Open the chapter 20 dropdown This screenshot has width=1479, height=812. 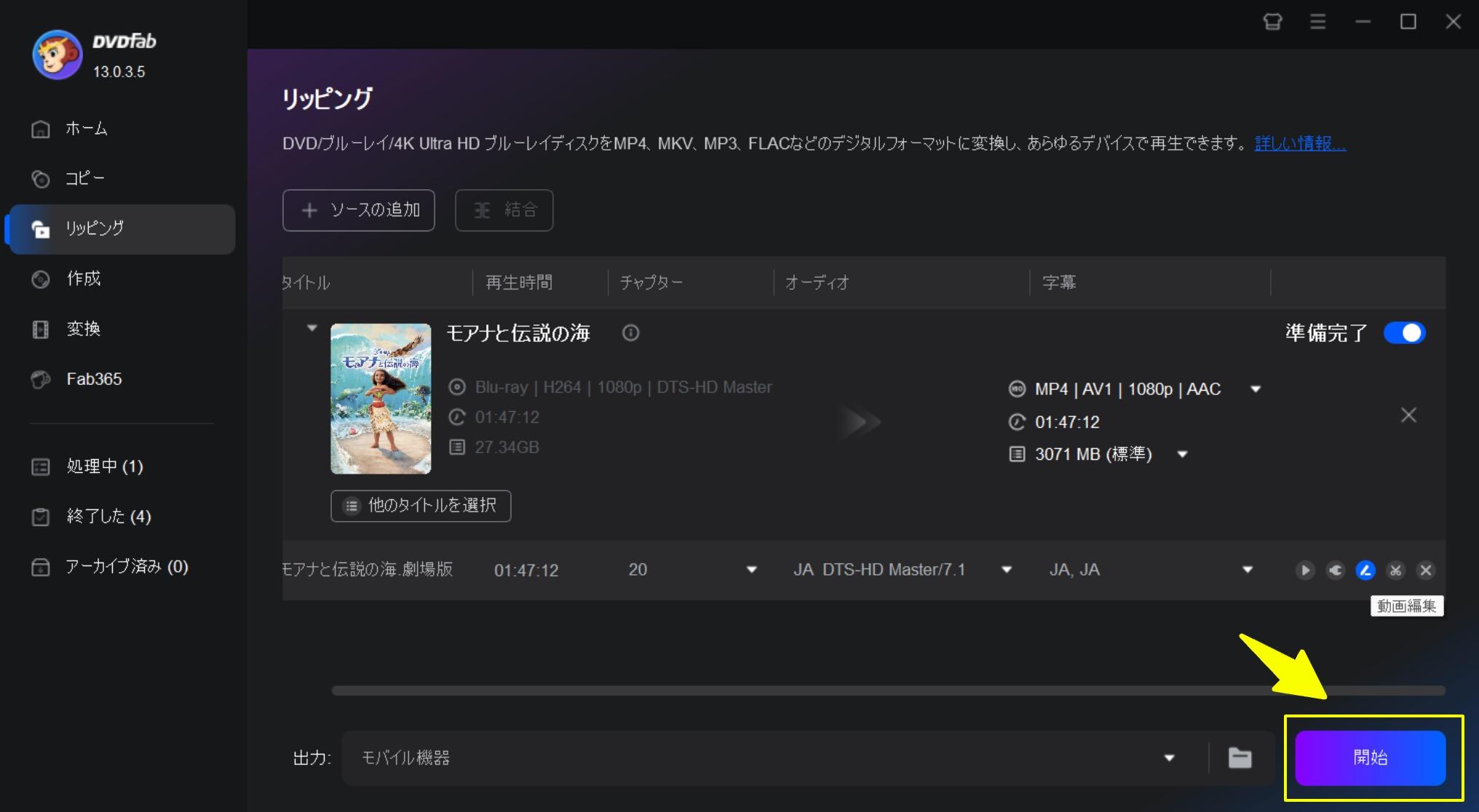pos(752,570)
